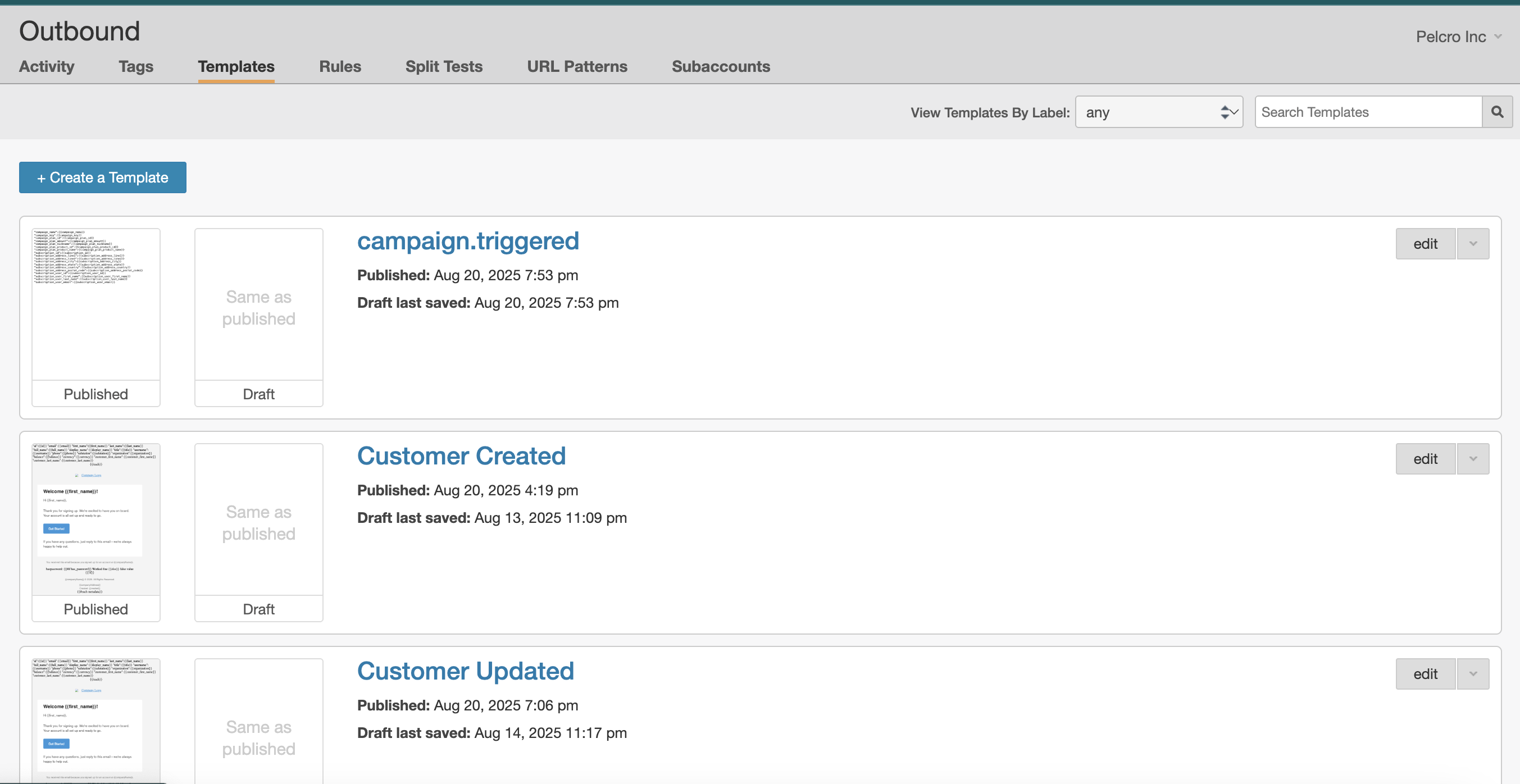Go to the Rules tab

coord(340,67)
